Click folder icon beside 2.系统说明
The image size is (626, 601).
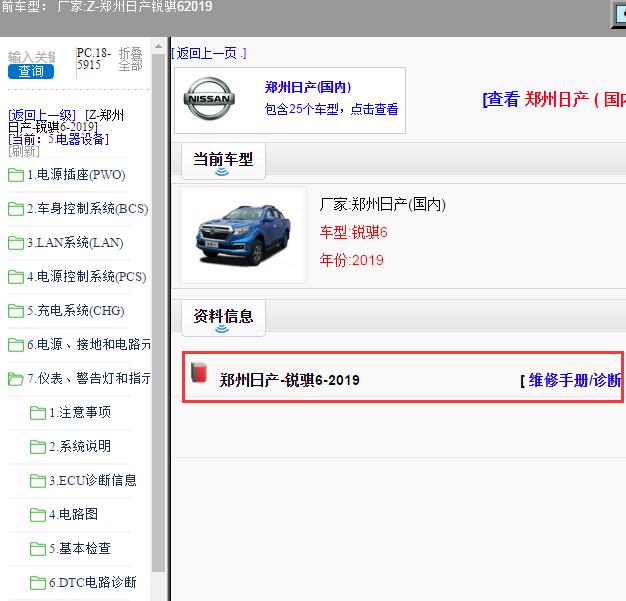(38, 446)
